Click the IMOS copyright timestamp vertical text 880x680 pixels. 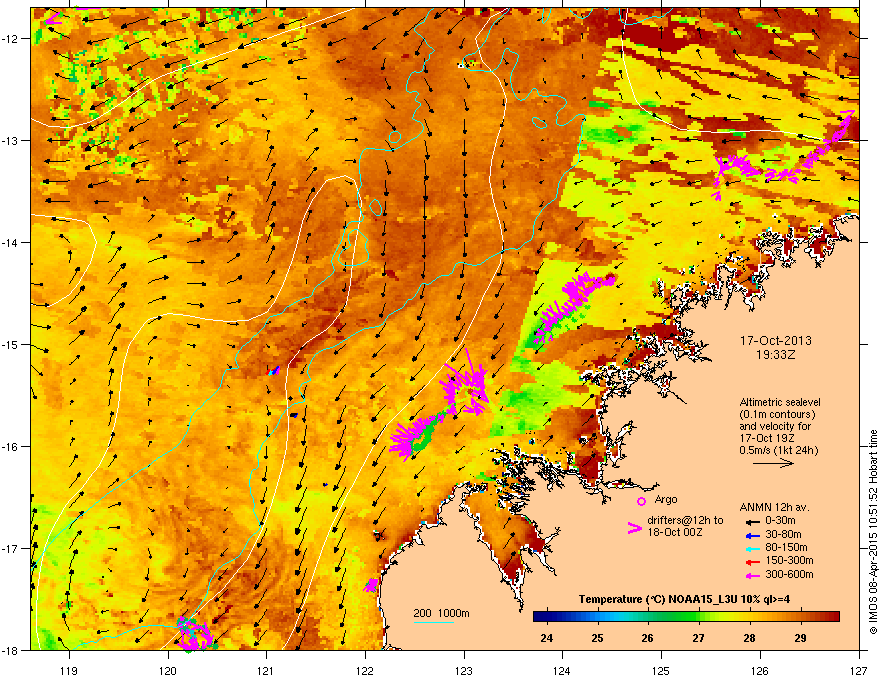[x=873, y=532]
